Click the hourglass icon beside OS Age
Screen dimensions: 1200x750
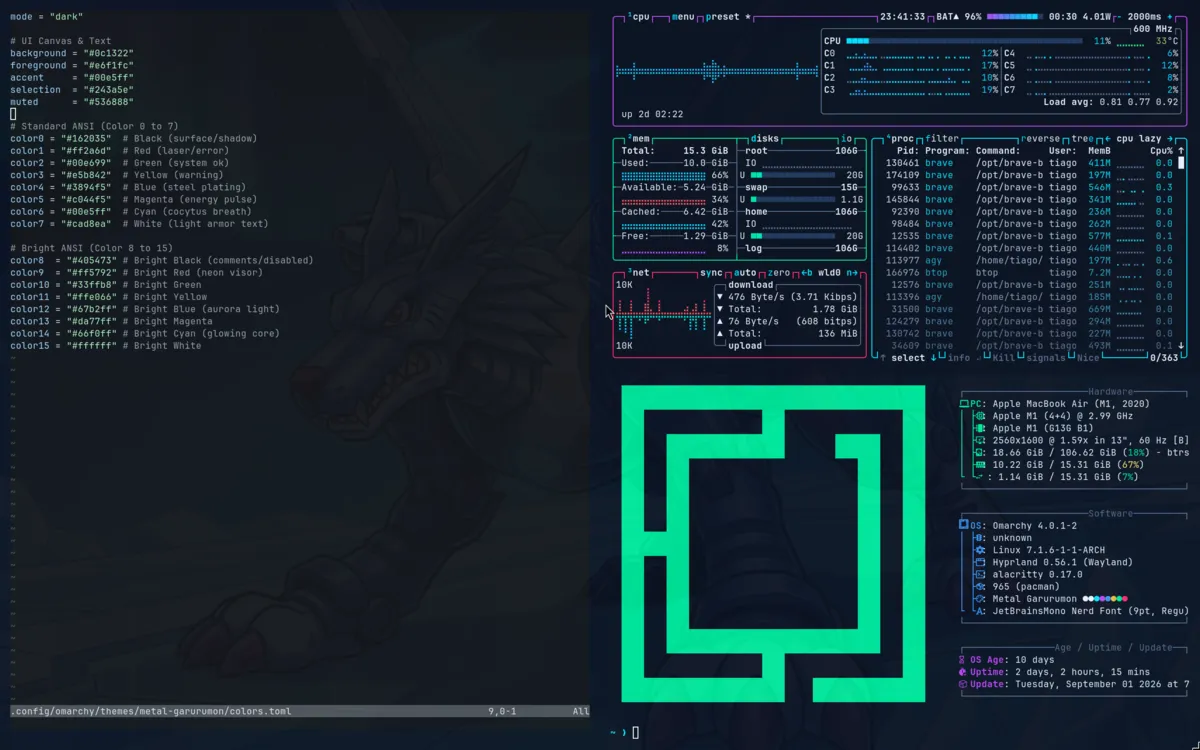click(963, 660)
